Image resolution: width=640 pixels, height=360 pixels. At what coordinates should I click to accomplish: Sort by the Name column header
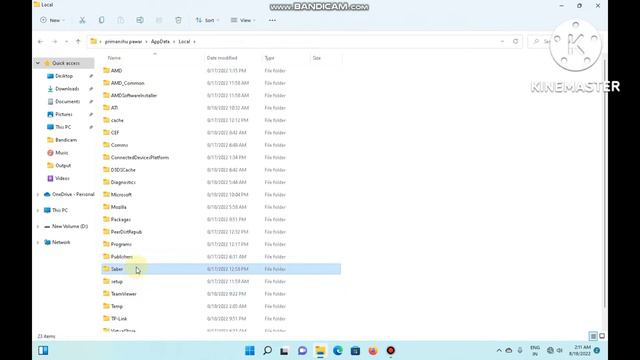114,58
